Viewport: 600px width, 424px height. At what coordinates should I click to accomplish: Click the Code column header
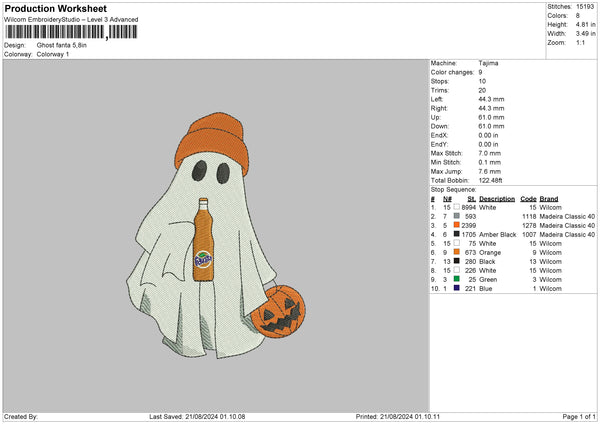[529, 198]
